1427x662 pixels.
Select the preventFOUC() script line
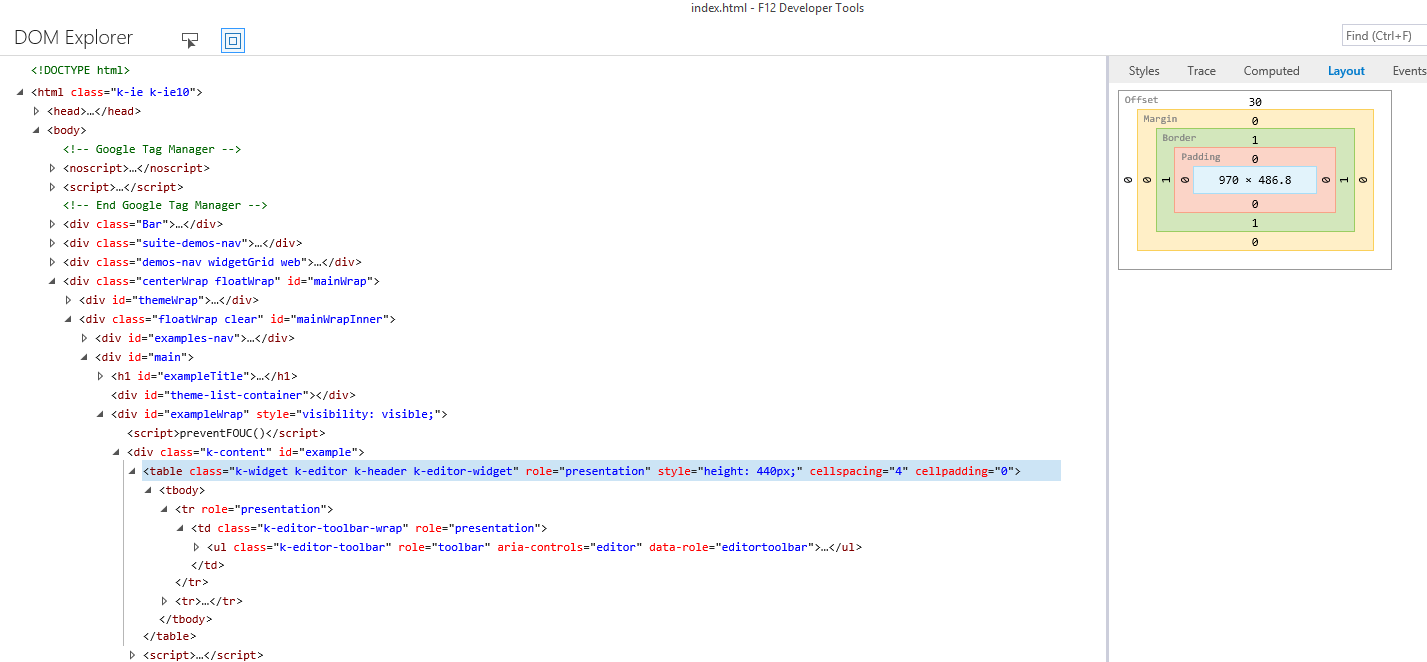coord(226,433)
